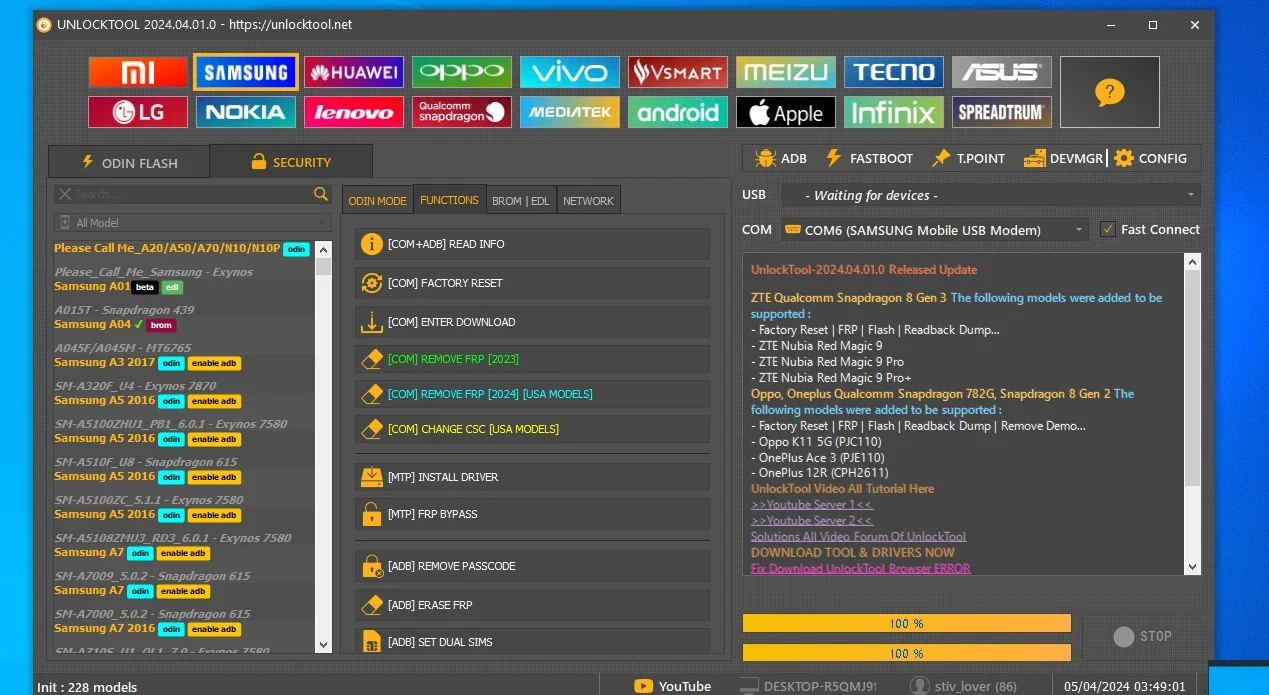Select Samsung A3 2017 model entry

tap(104, 363)
